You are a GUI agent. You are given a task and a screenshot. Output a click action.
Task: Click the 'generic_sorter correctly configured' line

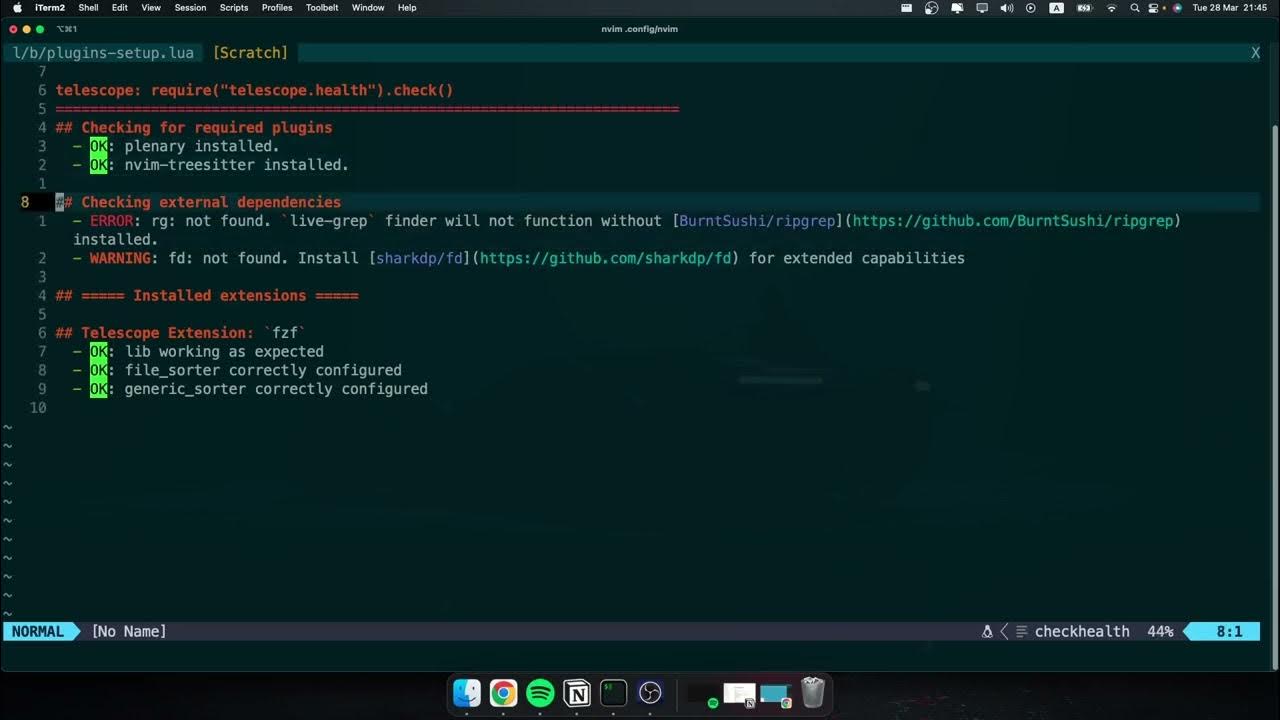coord(250,389)
